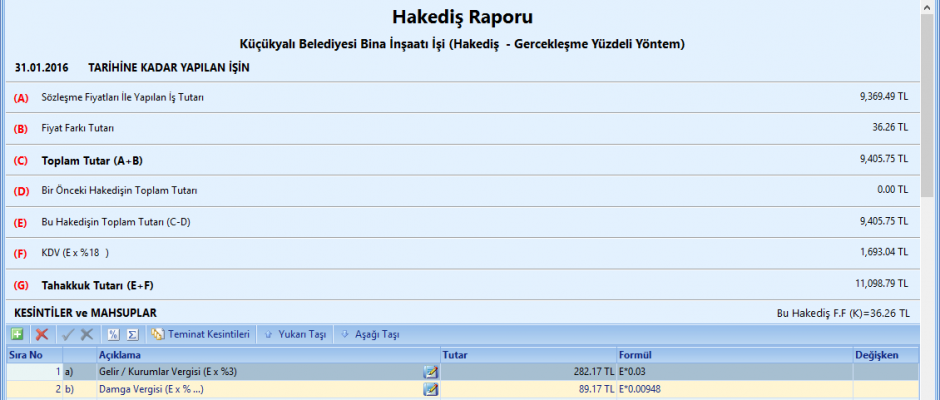Select the 282.17 TL amount cell

pos(528,372)
